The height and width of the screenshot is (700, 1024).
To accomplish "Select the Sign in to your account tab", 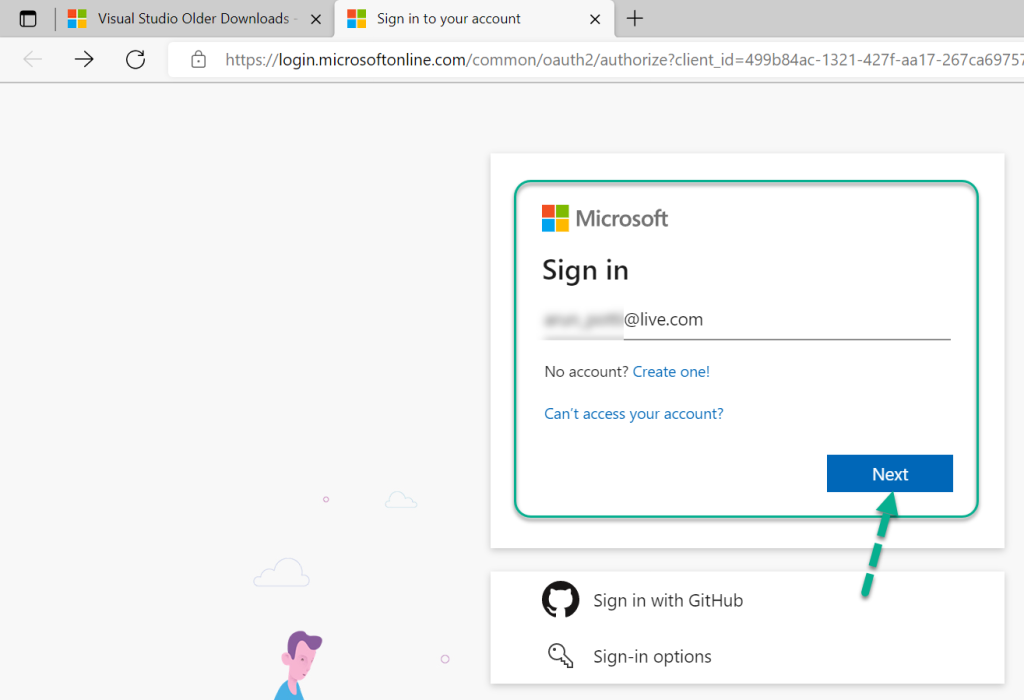I will [x=474, y=19].
